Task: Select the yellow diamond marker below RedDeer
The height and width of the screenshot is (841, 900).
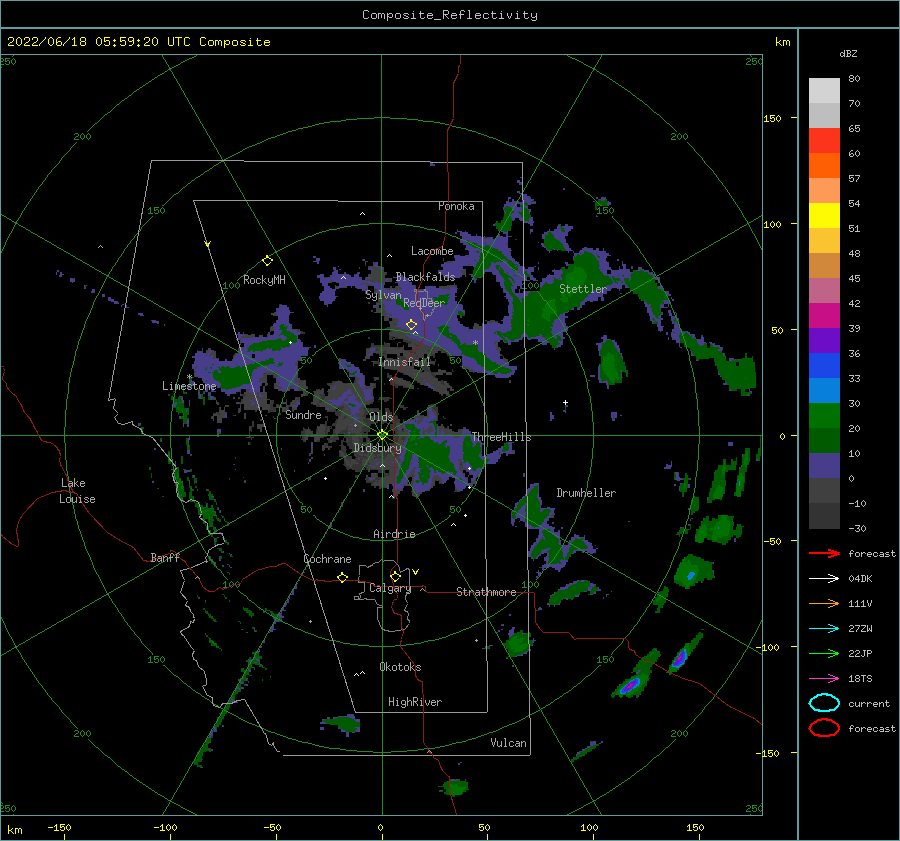Action: tap(411, 325)
